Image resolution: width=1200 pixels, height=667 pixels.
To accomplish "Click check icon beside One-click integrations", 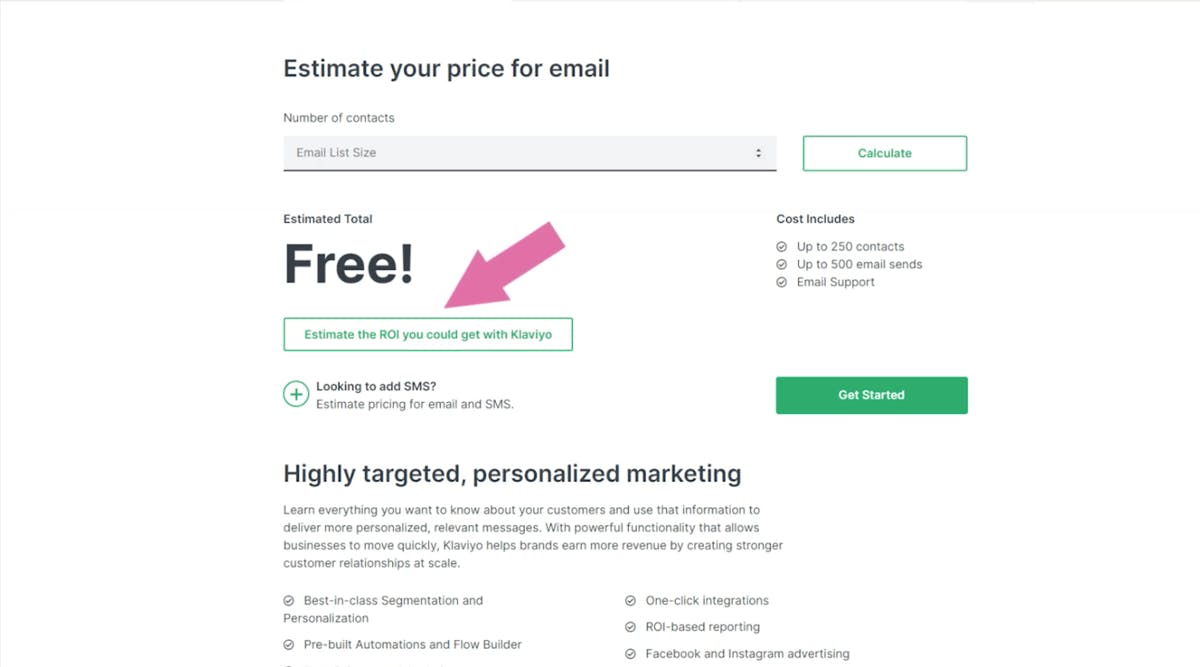I will click(631, 601).
